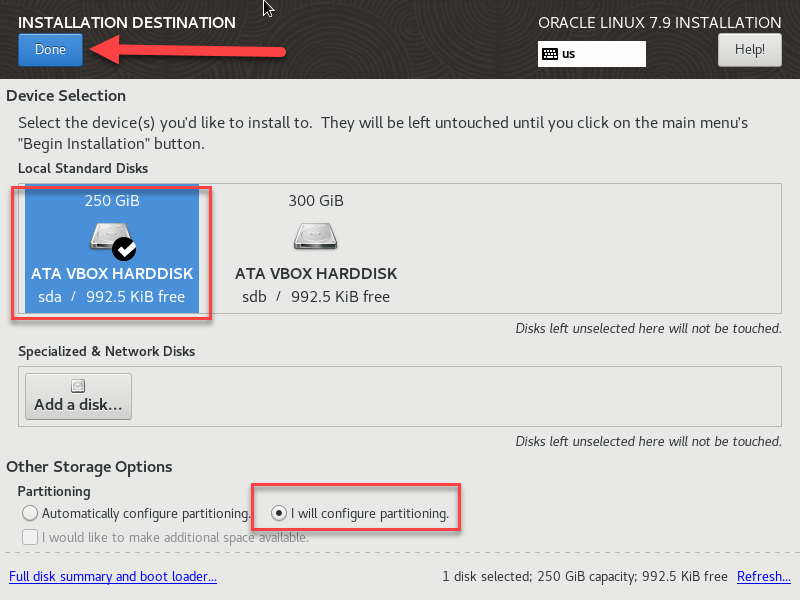Choose 'Automatically configure partitioning' radio button
The height and width of the screenshot is (600, 800).
29,513
